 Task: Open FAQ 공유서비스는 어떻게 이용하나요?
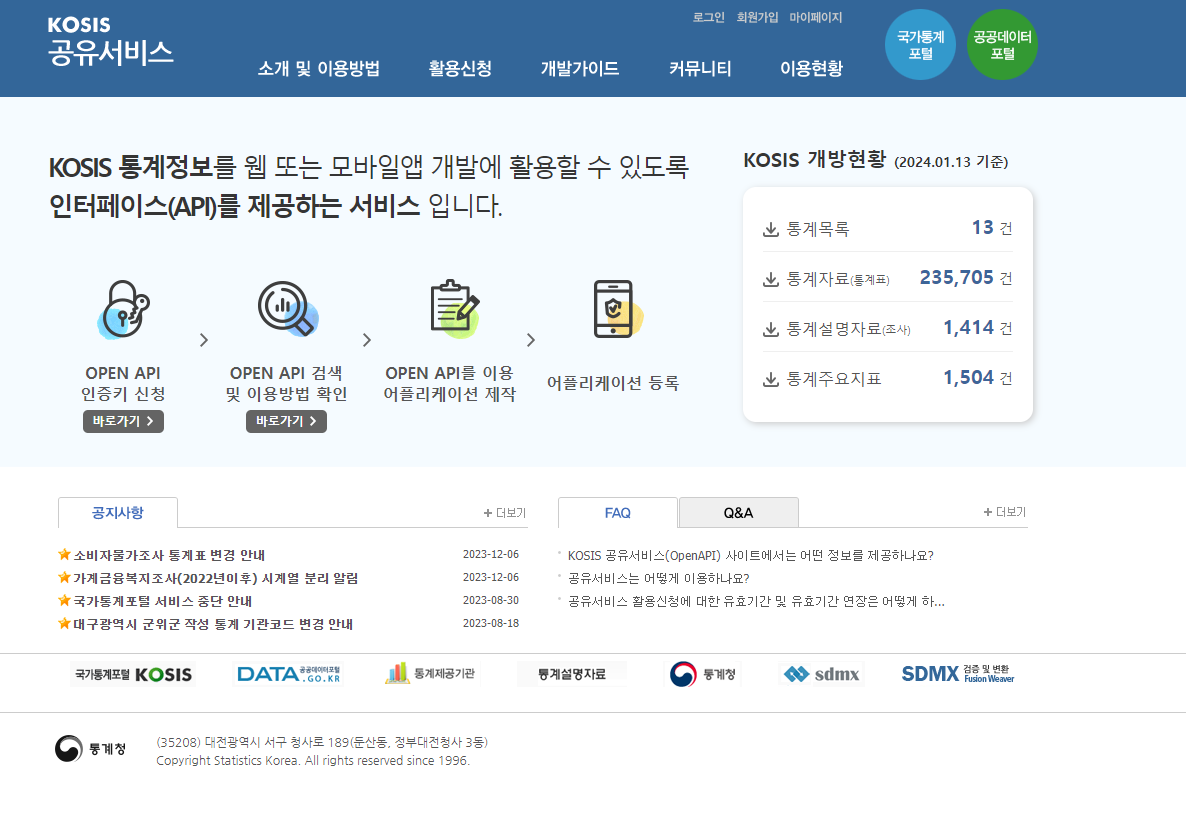coord(659,579)
